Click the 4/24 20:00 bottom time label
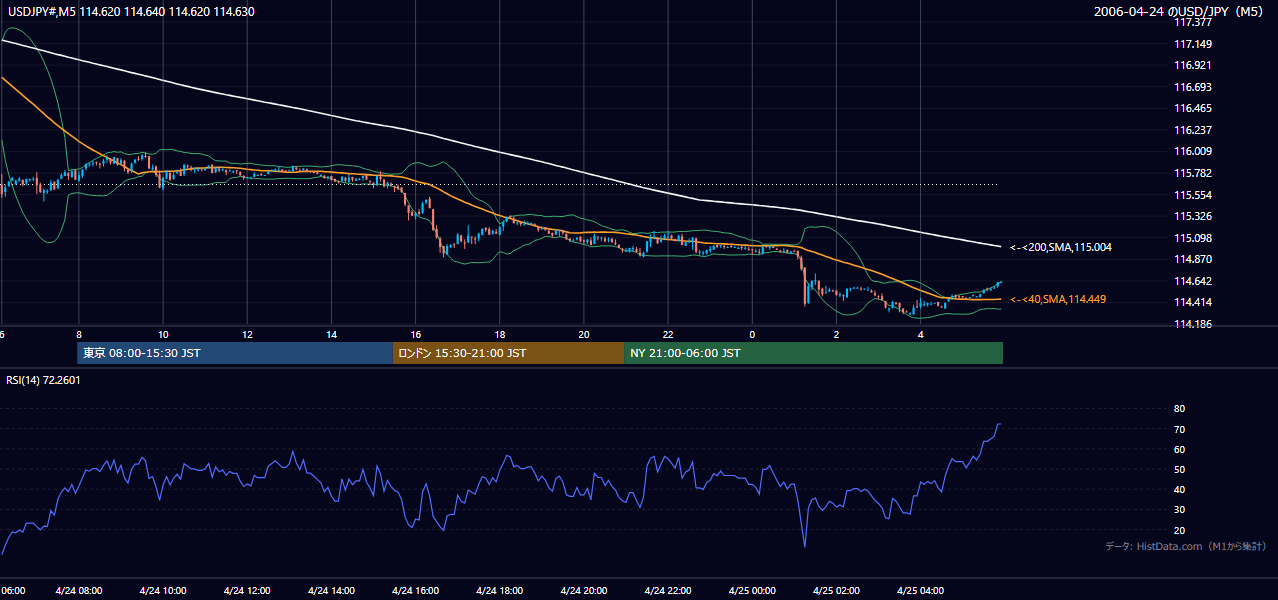This screenshot has height=600, width=1278. 585,590
